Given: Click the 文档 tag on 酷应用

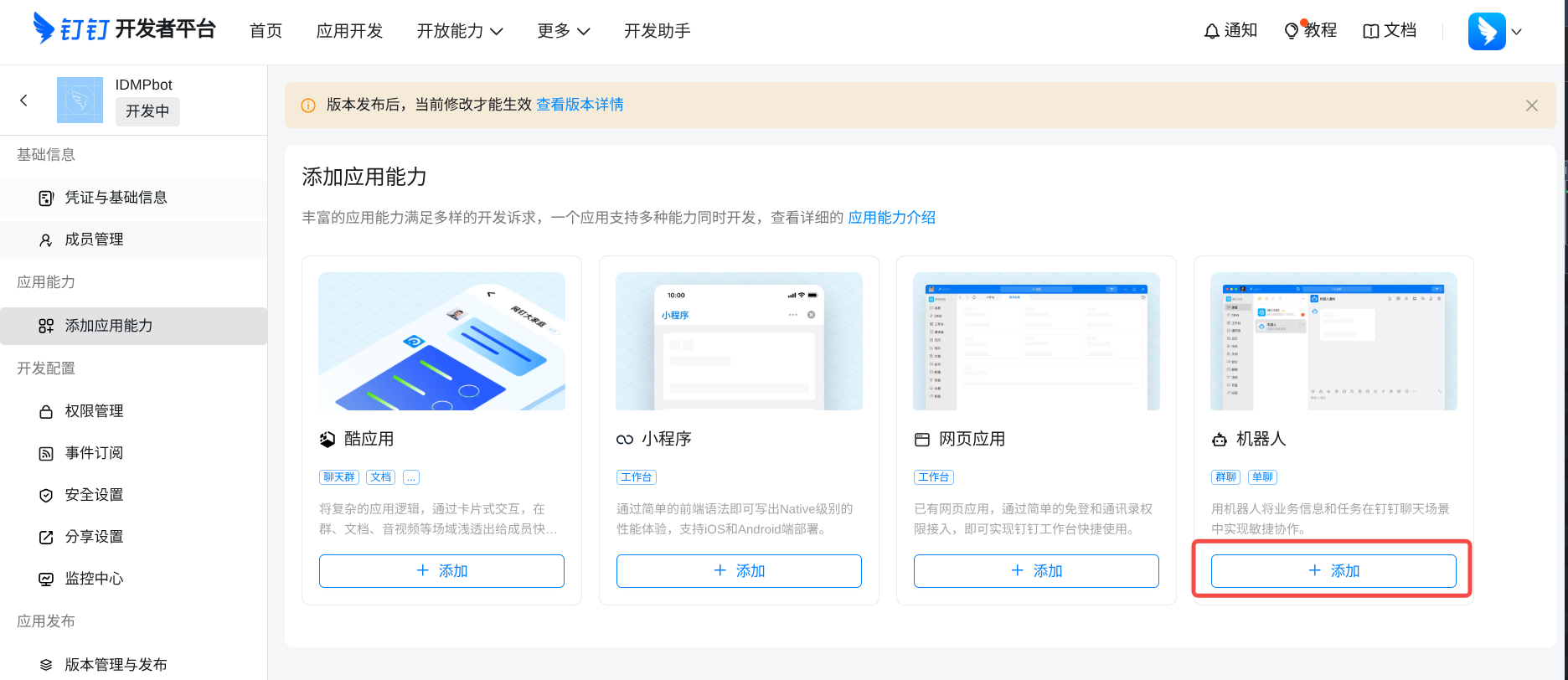Looking at the screenshot, I should click(x=381, y=477).
